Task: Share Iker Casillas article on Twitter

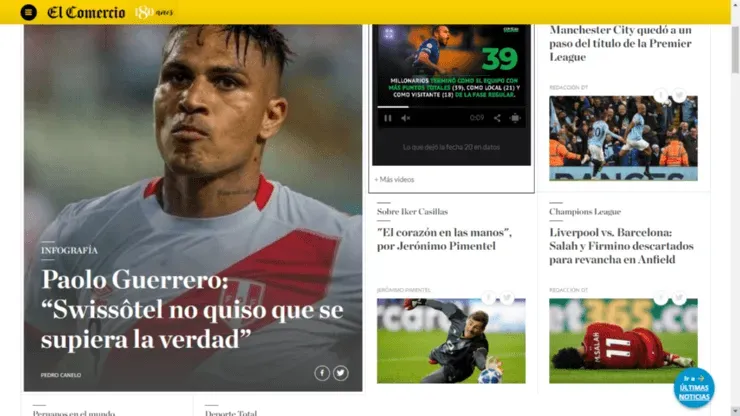Action: click(507, 298)
